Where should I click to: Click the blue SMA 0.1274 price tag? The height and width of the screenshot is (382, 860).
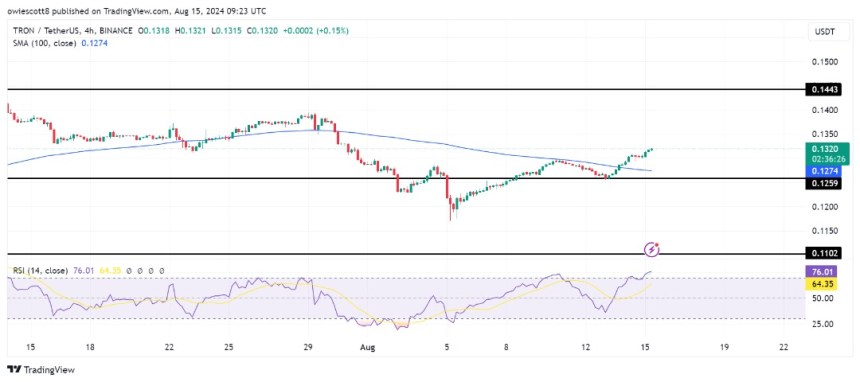tap(822, 171)
